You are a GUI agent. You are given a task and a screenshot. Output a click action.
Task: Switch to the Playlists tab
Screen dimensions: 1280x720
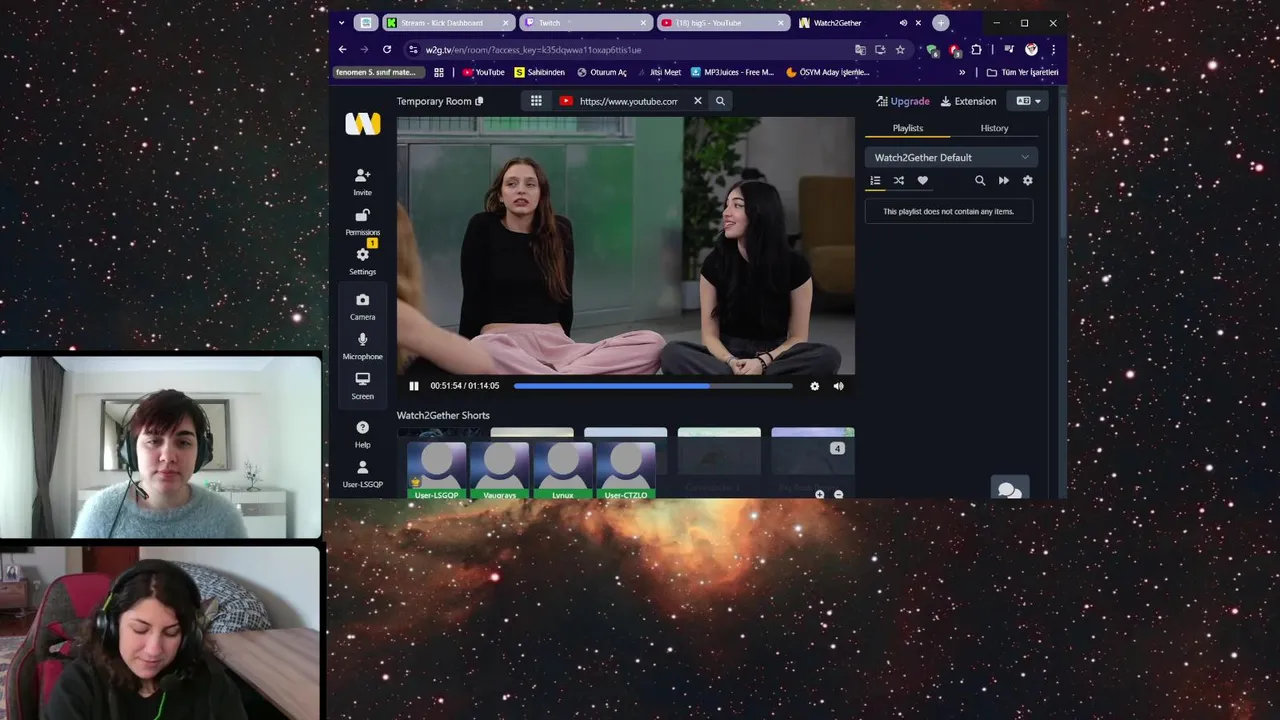[x=908, y=128]
